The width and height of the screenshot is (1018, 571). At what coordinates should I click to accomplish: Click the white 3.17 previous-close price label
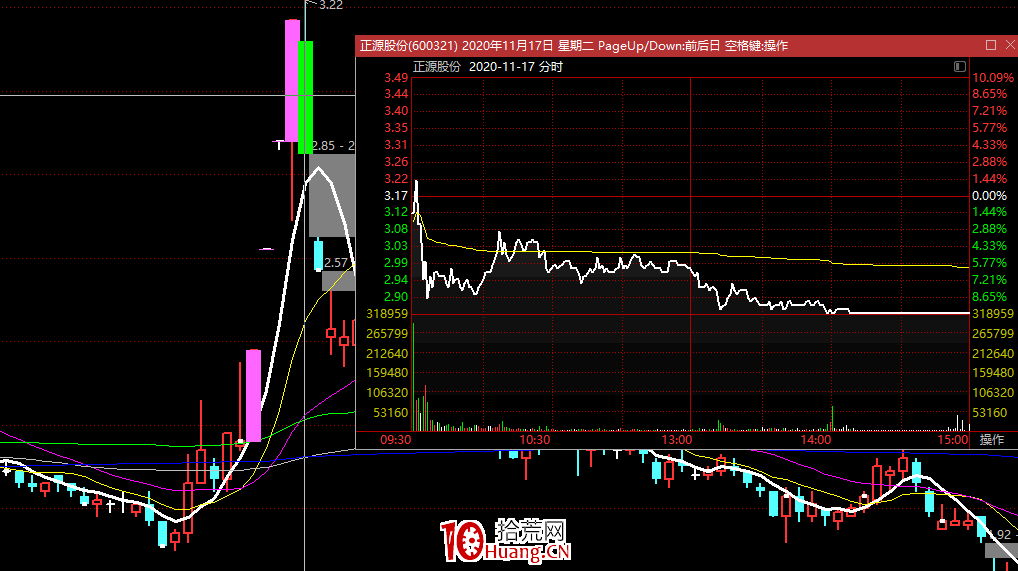click(x=396, y=196)
